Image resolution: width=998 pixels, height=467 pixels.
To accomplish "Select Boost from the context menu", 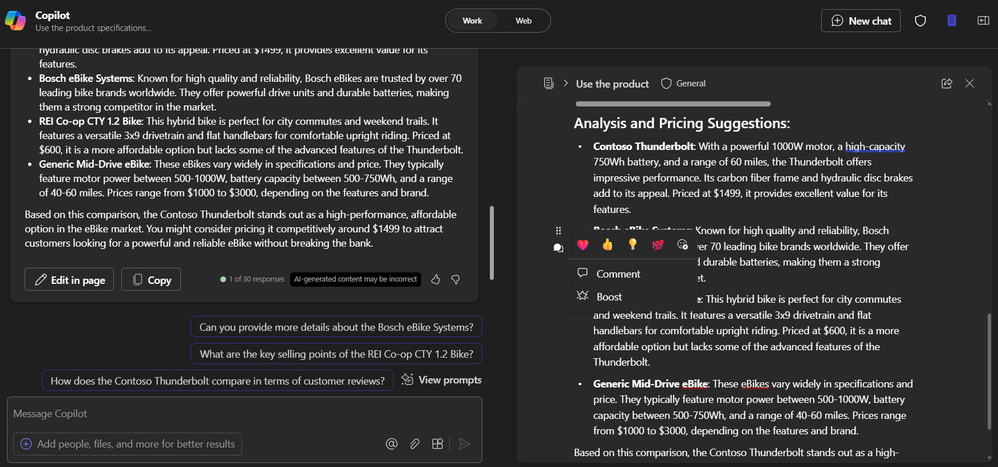I will pyautogui.click(x=631, y=297).
